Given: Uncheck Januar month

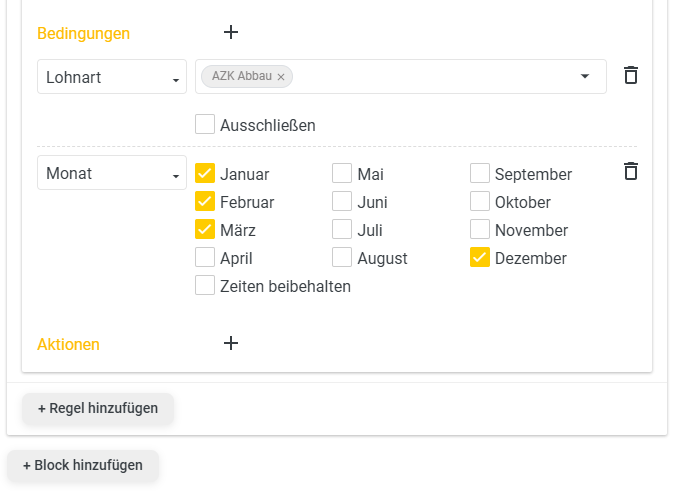Looking at the screenshot, I should [x=205, y=173].
